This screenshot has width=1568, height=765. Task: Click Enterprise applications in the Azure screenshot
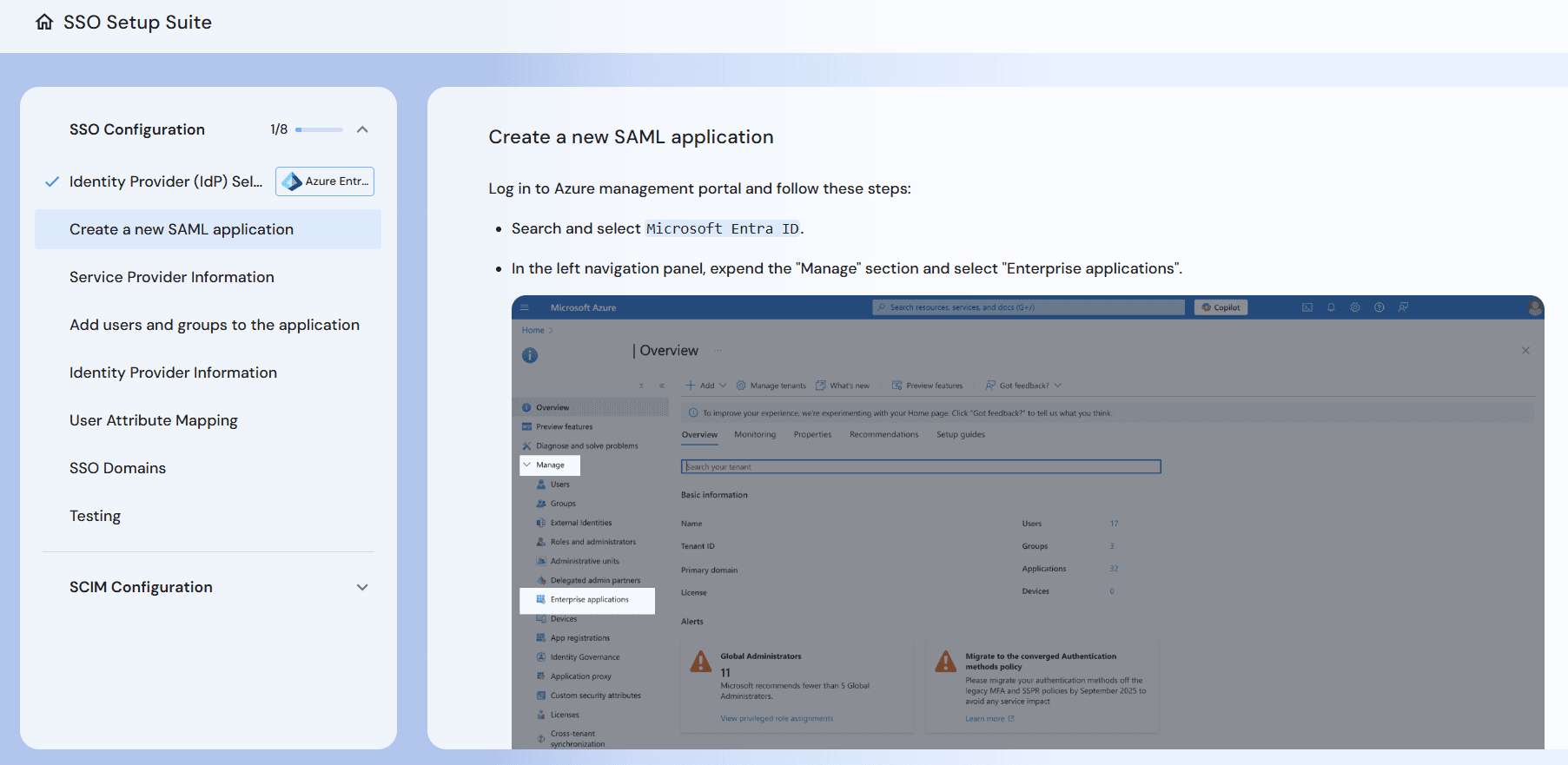pyautogui.click(x=588, y=600)
